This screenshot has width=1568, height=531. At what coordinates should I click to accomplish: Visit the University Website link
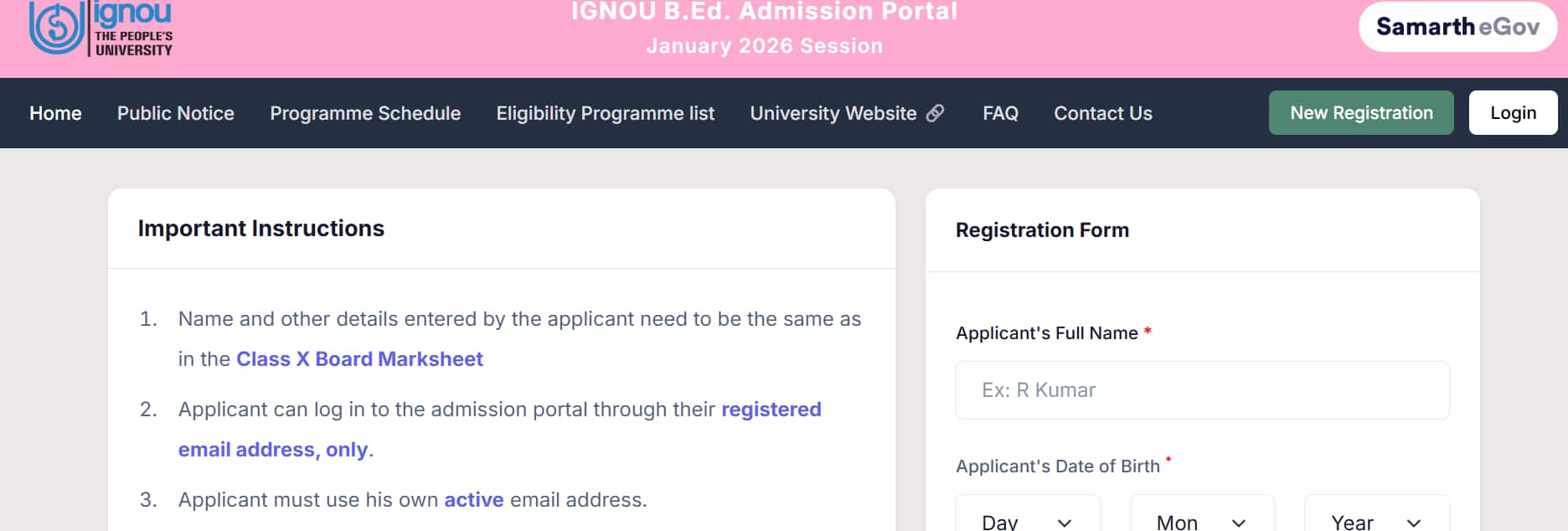(x=833, y=113)
